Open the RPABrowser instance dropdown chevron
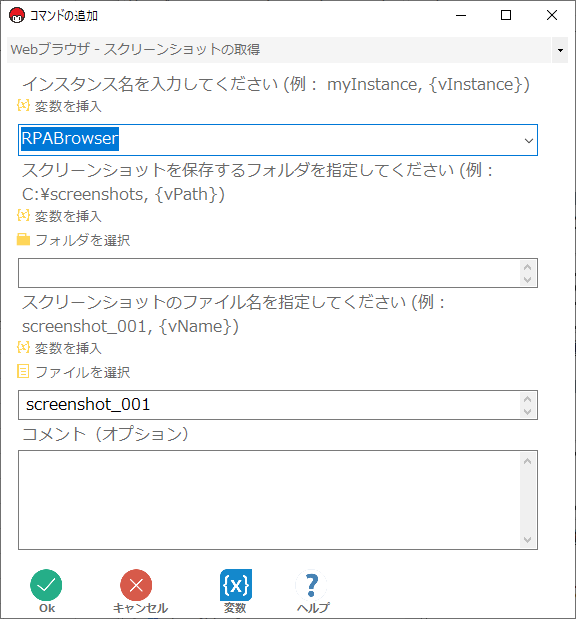The width and height of the screenshot is (576, 619). (529, 140)
